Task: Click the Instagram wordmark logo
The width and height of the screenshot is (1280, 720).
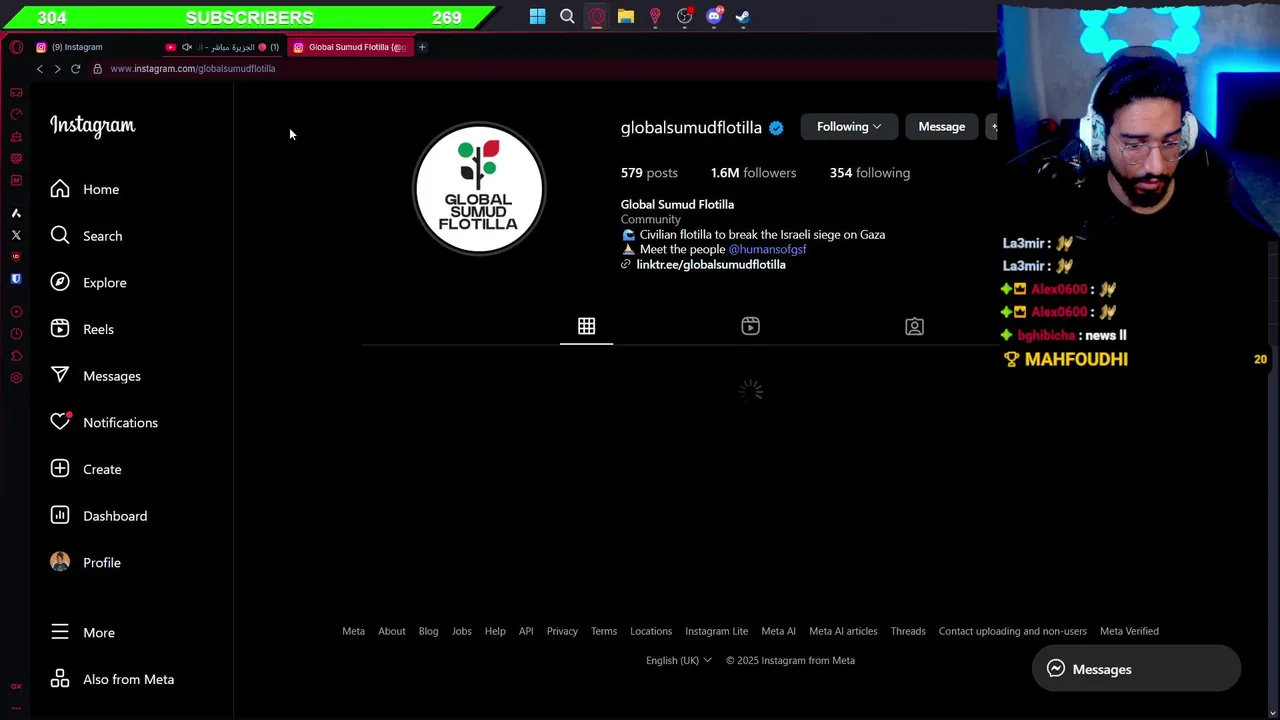Action: [92, 126]
